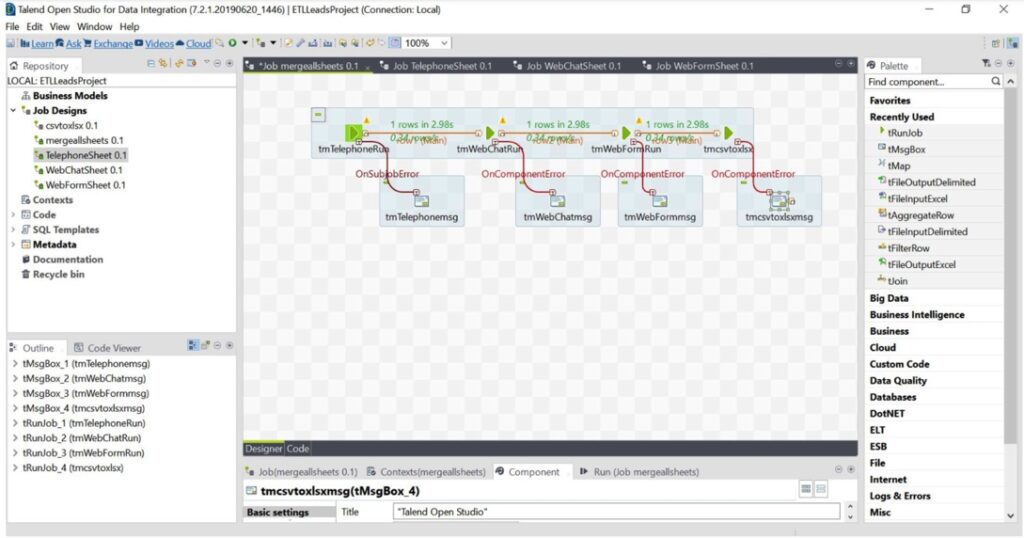Select csvtoxlsx 0.1 job in Repository
The width and height of the screenshot is (1024, 538).
point(71,125)
